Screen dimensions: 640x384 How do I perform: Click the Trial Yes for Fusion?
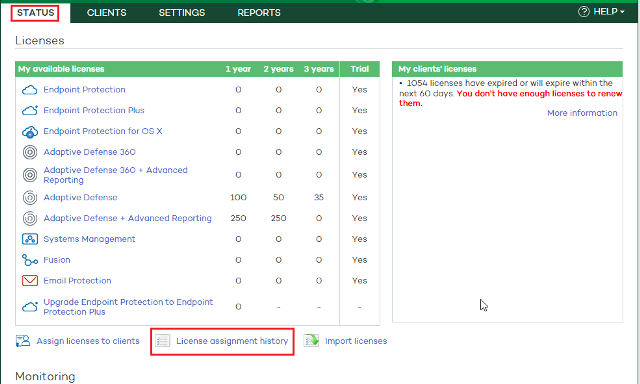tap(360, 260)
